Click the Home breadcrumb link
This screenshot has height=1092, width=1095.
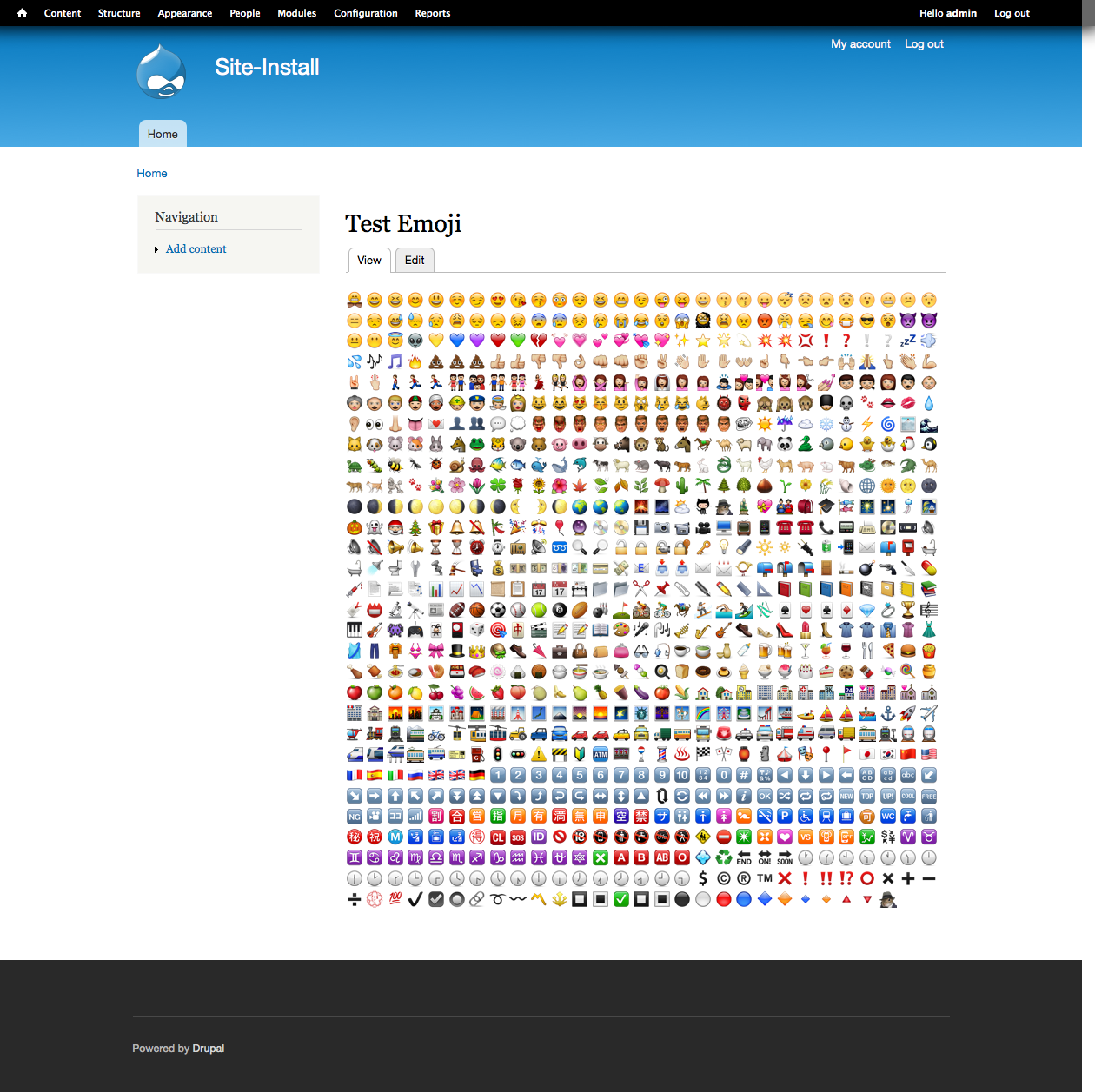click(x=152, y=173)
